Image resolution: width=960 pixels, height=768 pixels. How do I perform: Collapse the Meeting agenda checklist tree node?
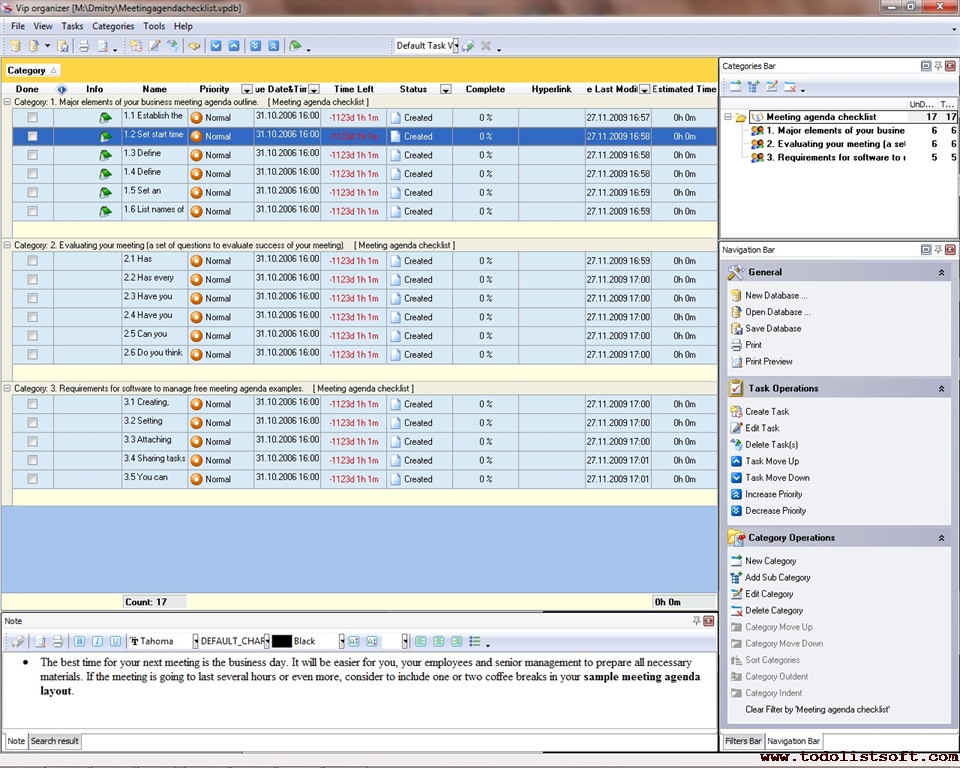click(x=728, y=117)
